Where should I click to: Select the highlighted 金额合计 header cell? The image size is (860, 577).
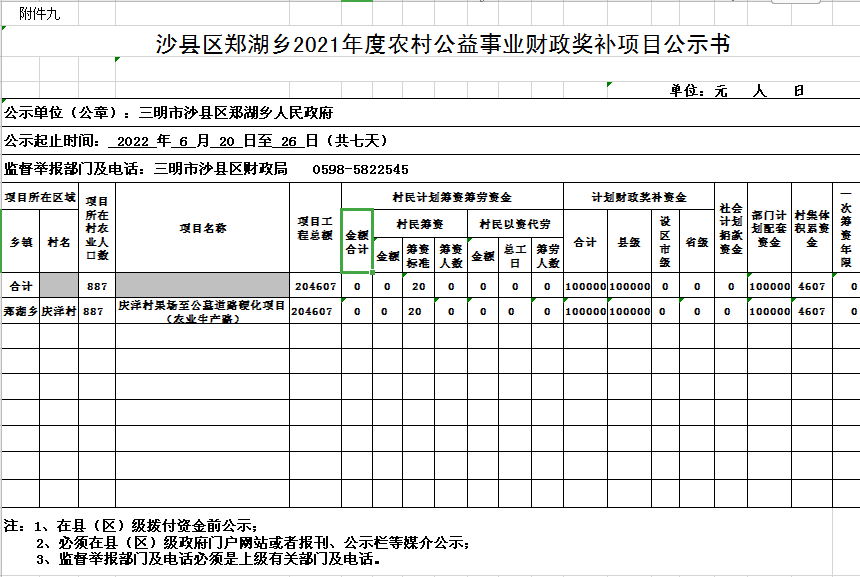[x=357, y=241]
